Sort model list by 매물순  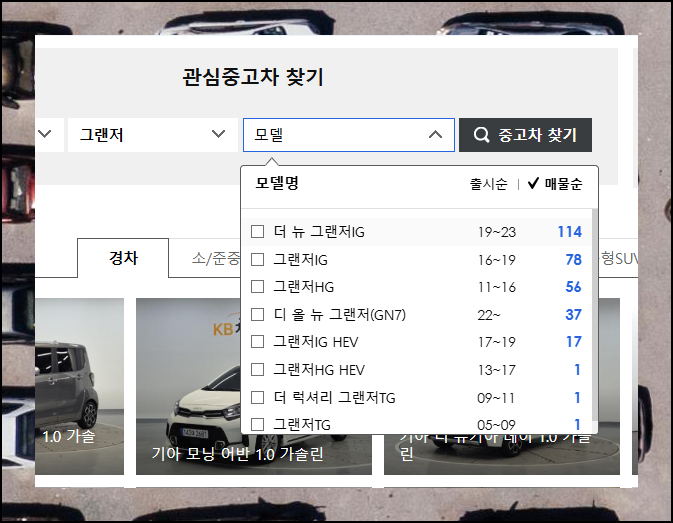(x=564, y=184)
